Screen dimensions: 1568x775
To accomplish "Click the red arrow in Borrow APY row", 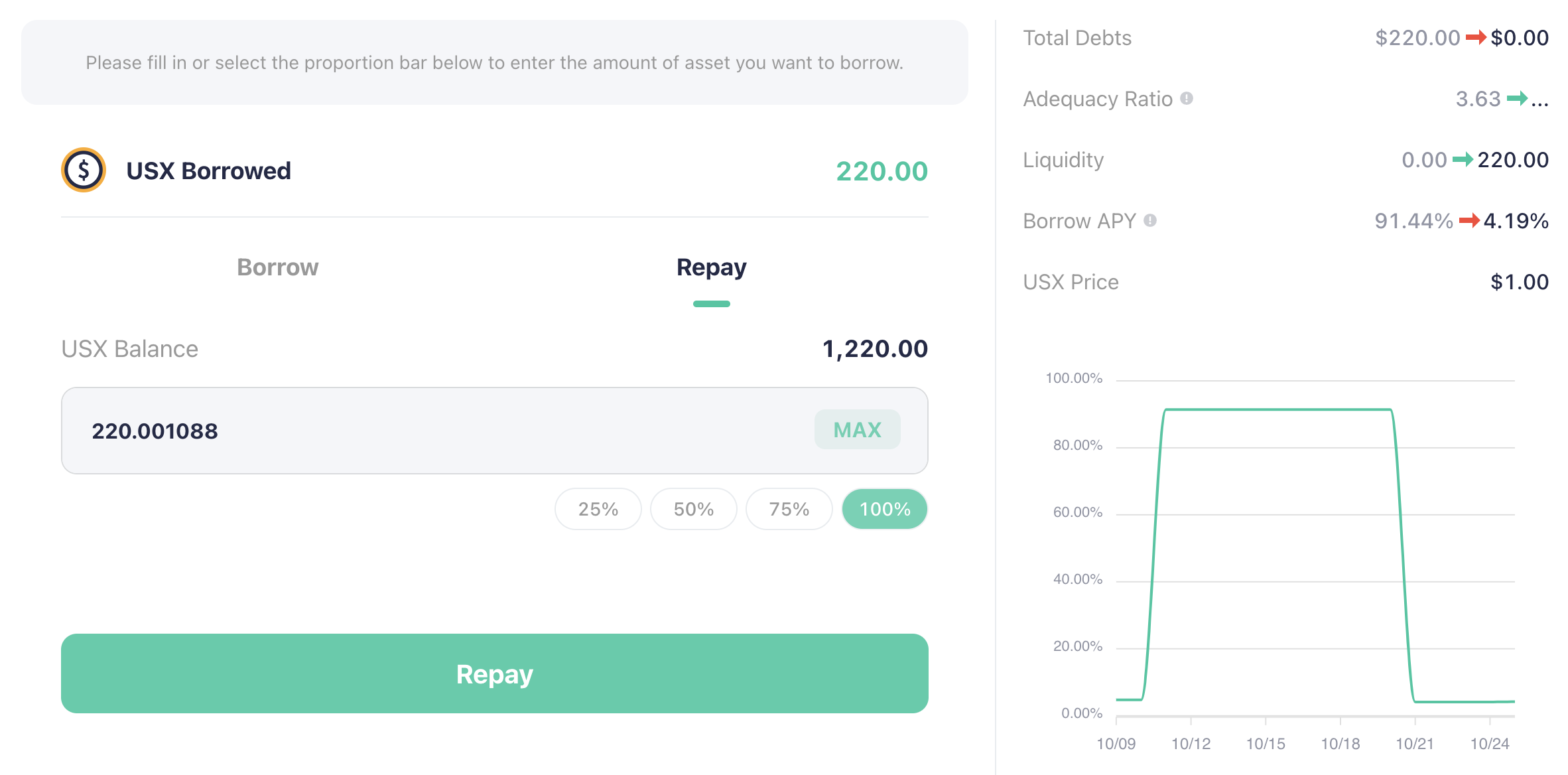I will click(1469, 220).
